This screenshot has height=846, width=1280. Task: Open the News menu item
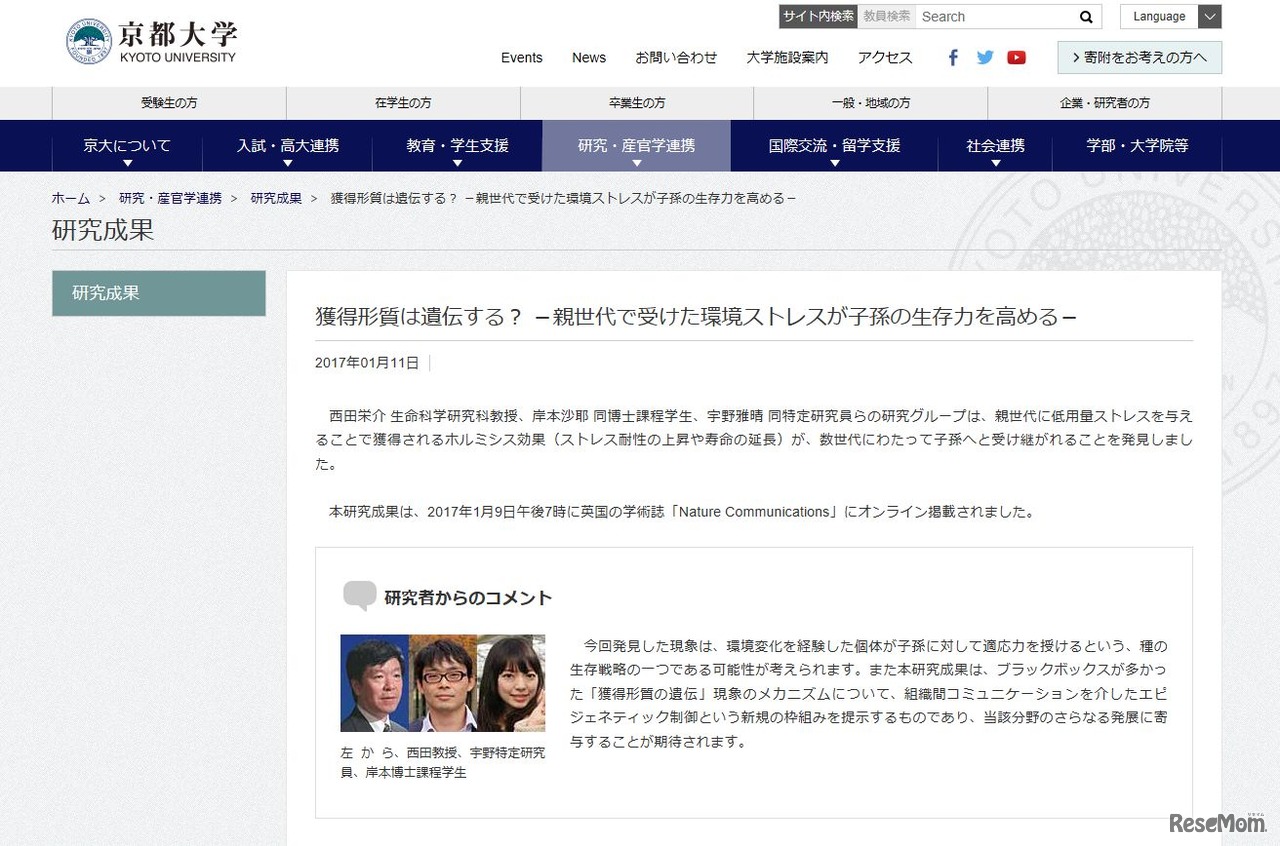pyautogui.click(x=588, y=58)
